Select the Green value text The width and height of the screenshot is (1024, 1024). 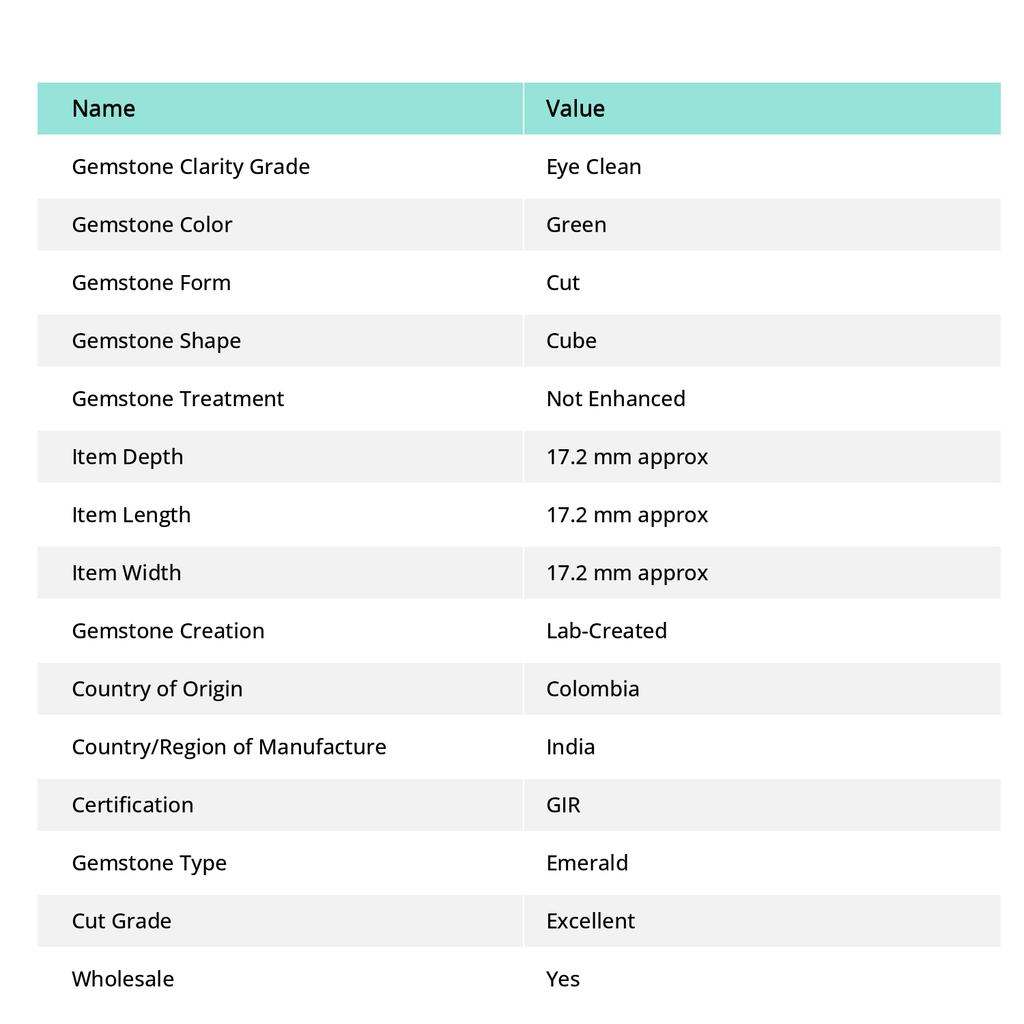click(575, 224)
